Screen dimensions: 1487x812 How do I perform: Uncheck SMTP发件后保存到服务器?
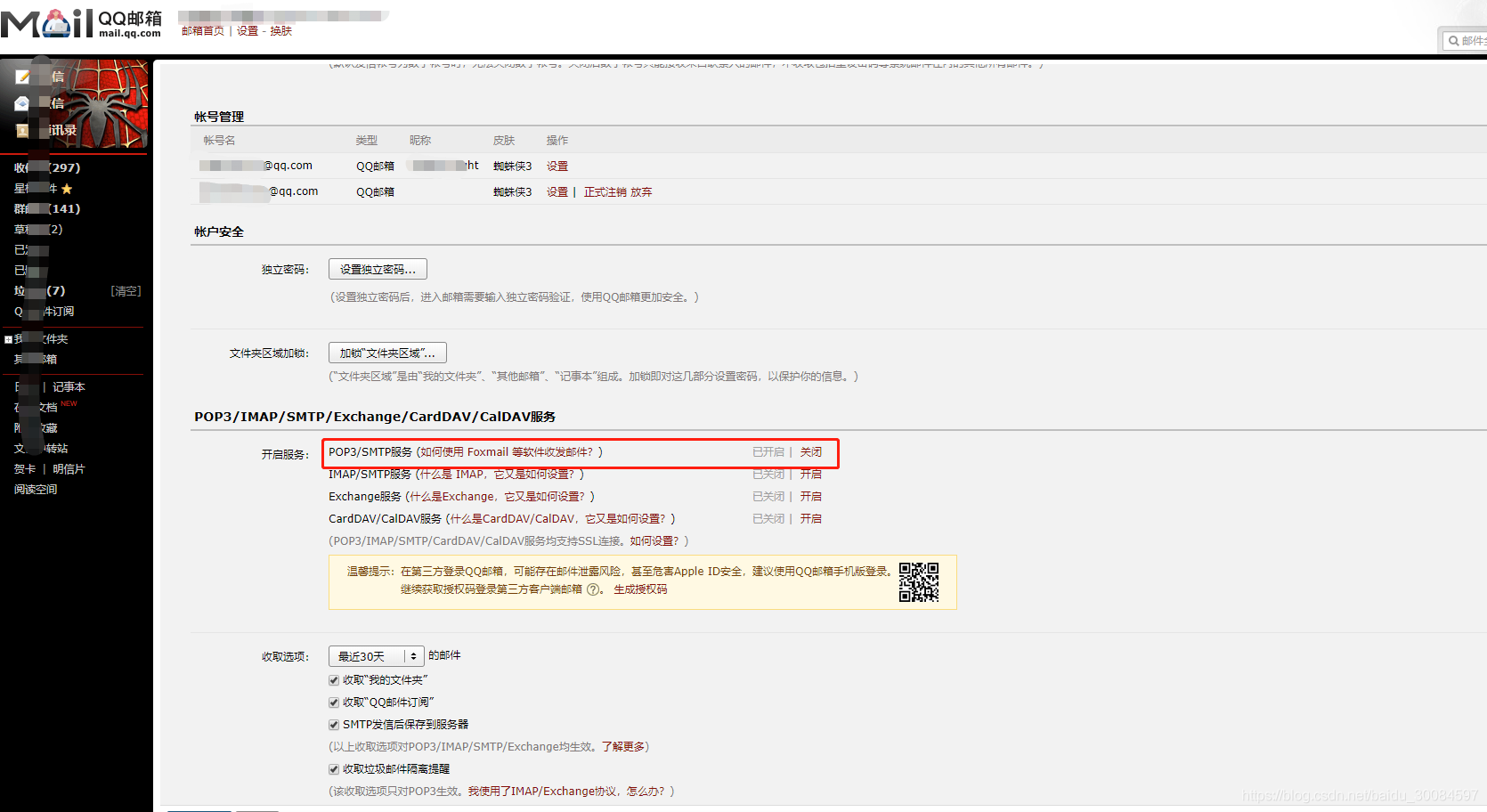[333, 724]
